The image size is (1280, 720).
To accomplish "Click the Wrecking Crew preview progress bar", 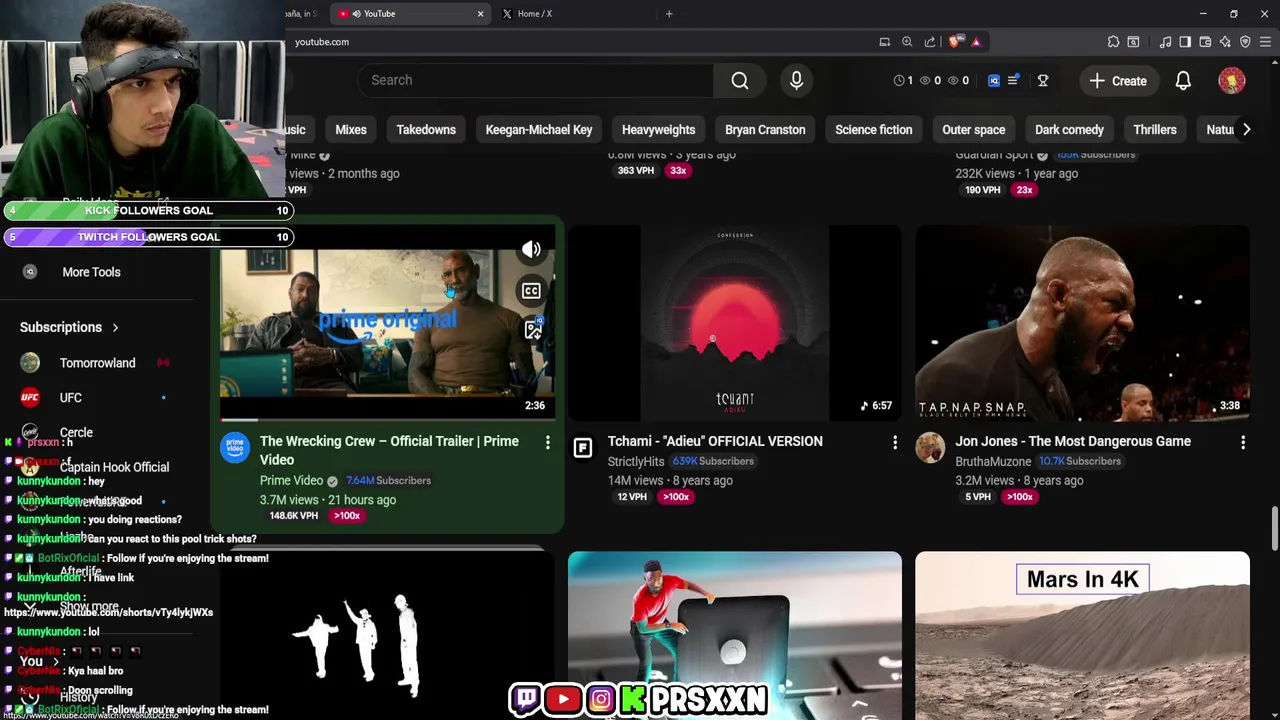I will (387, 420).
